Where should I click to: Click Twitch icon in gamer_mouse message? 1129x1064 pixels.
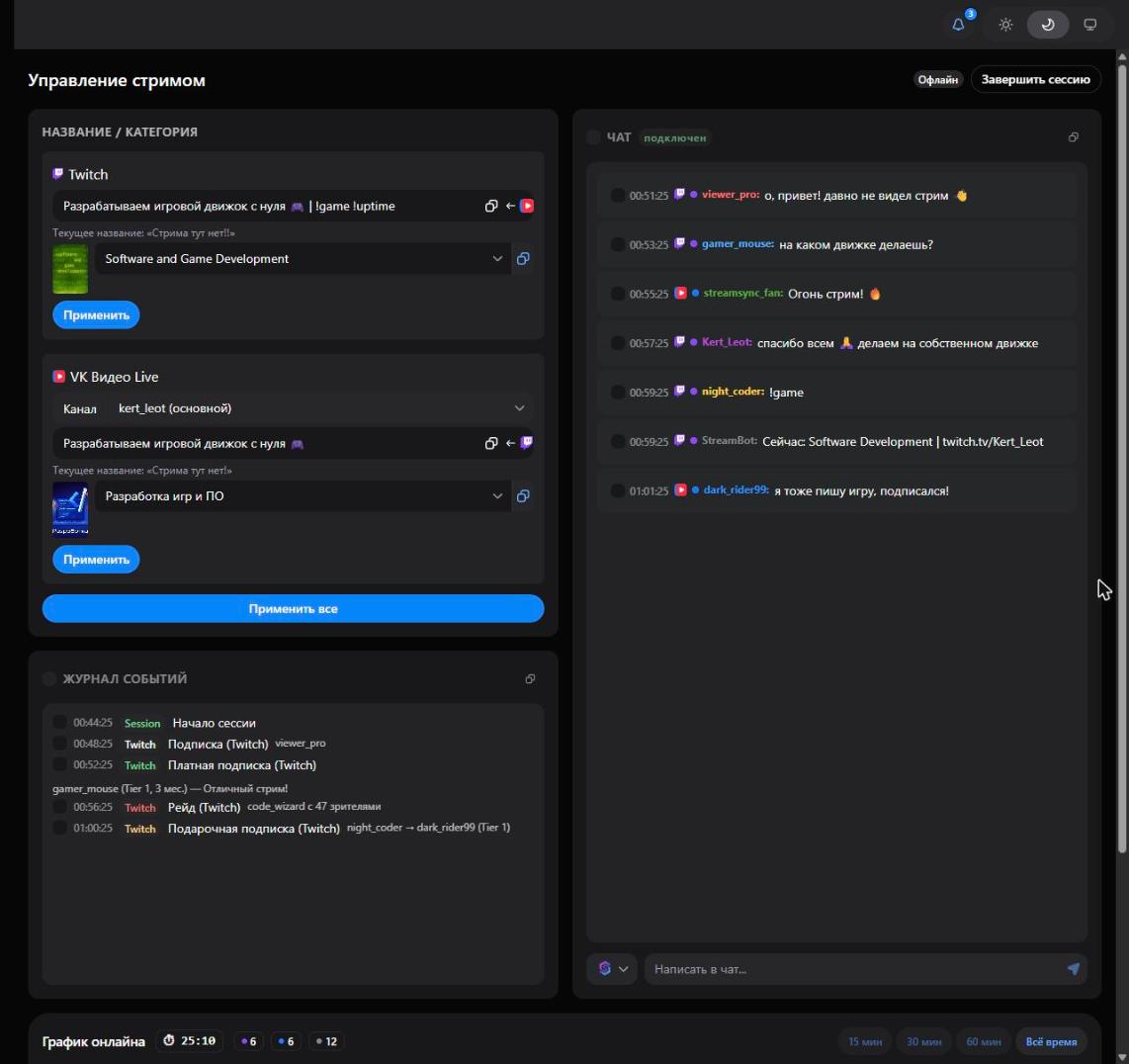pos(679,243)
